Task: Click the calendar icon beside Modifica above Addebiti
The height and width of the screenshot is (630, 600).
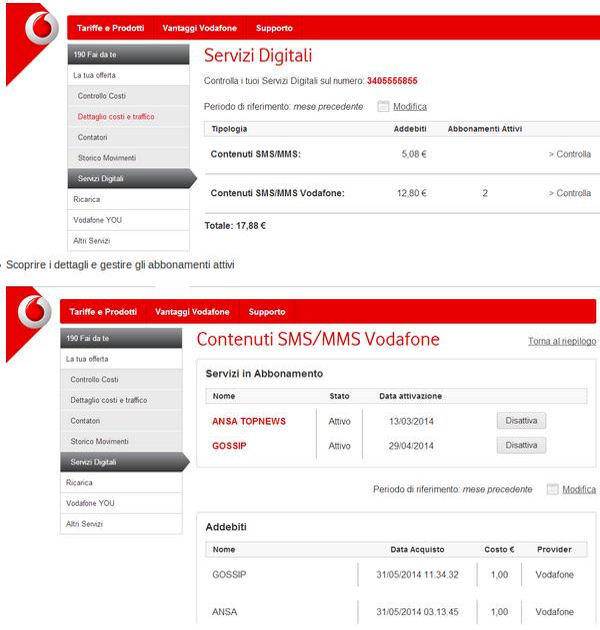Action: pyautogui.click(x=553, y=489)
